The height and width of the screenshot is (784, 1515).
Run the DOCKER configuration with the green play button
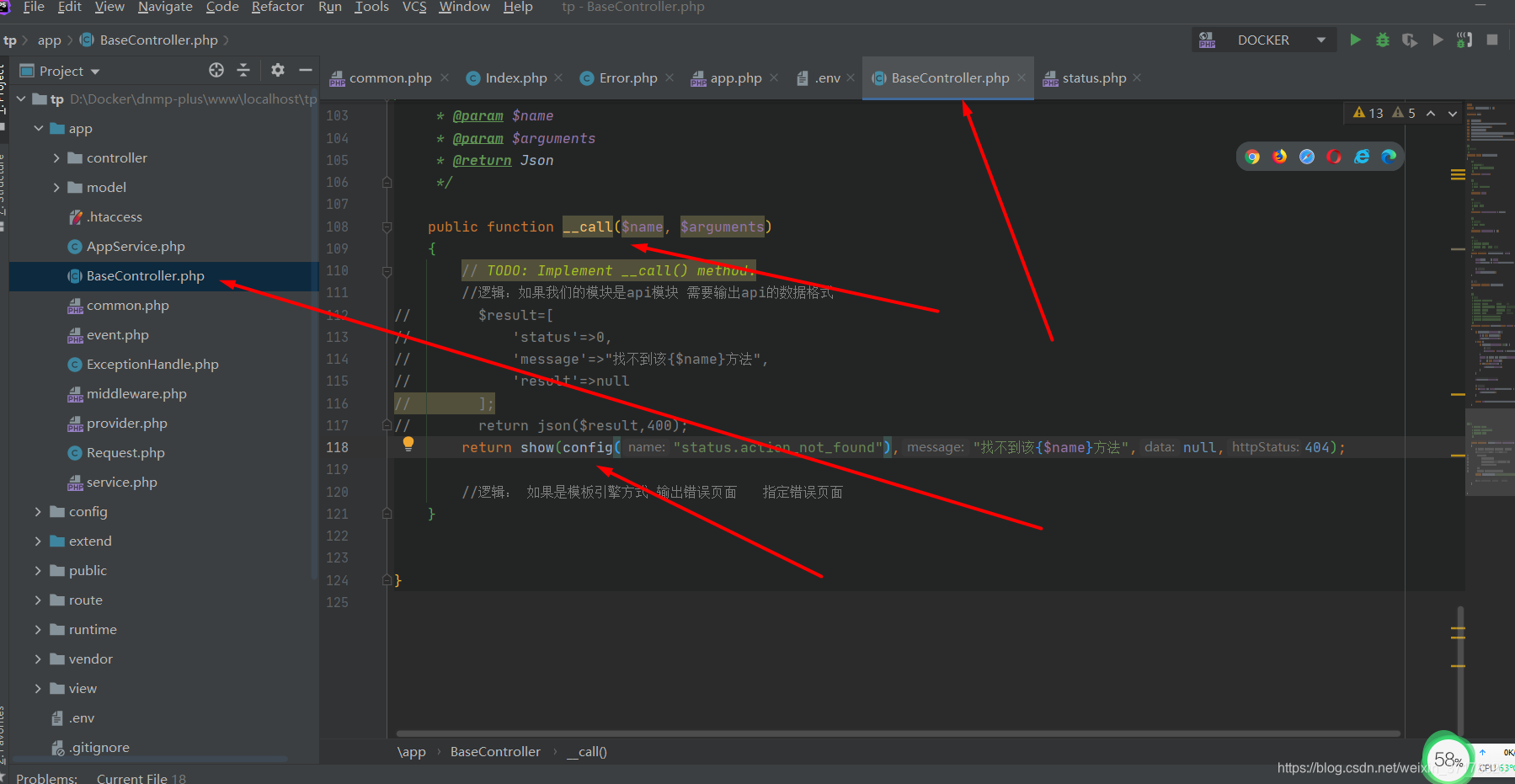[x=1355, y=40]
